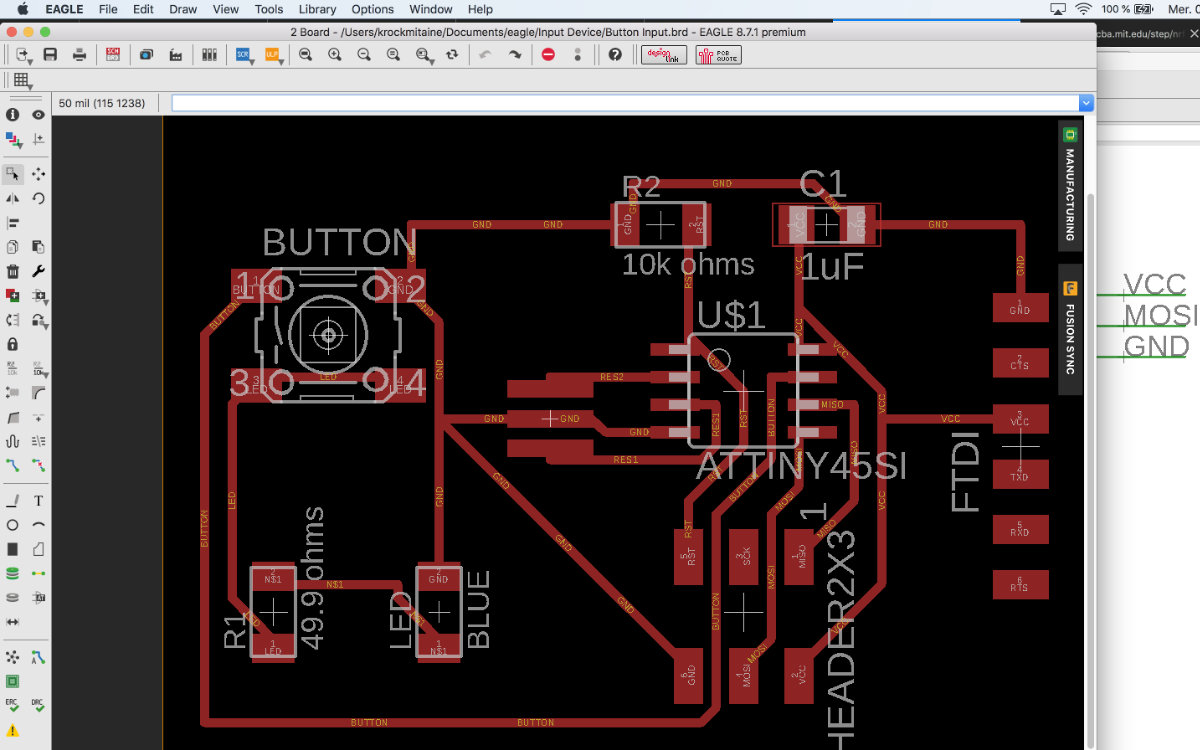Click the Print icon in toolbar
This screenshot has height=750, width=1200.
pyautogui.click(x=79, y=54)
